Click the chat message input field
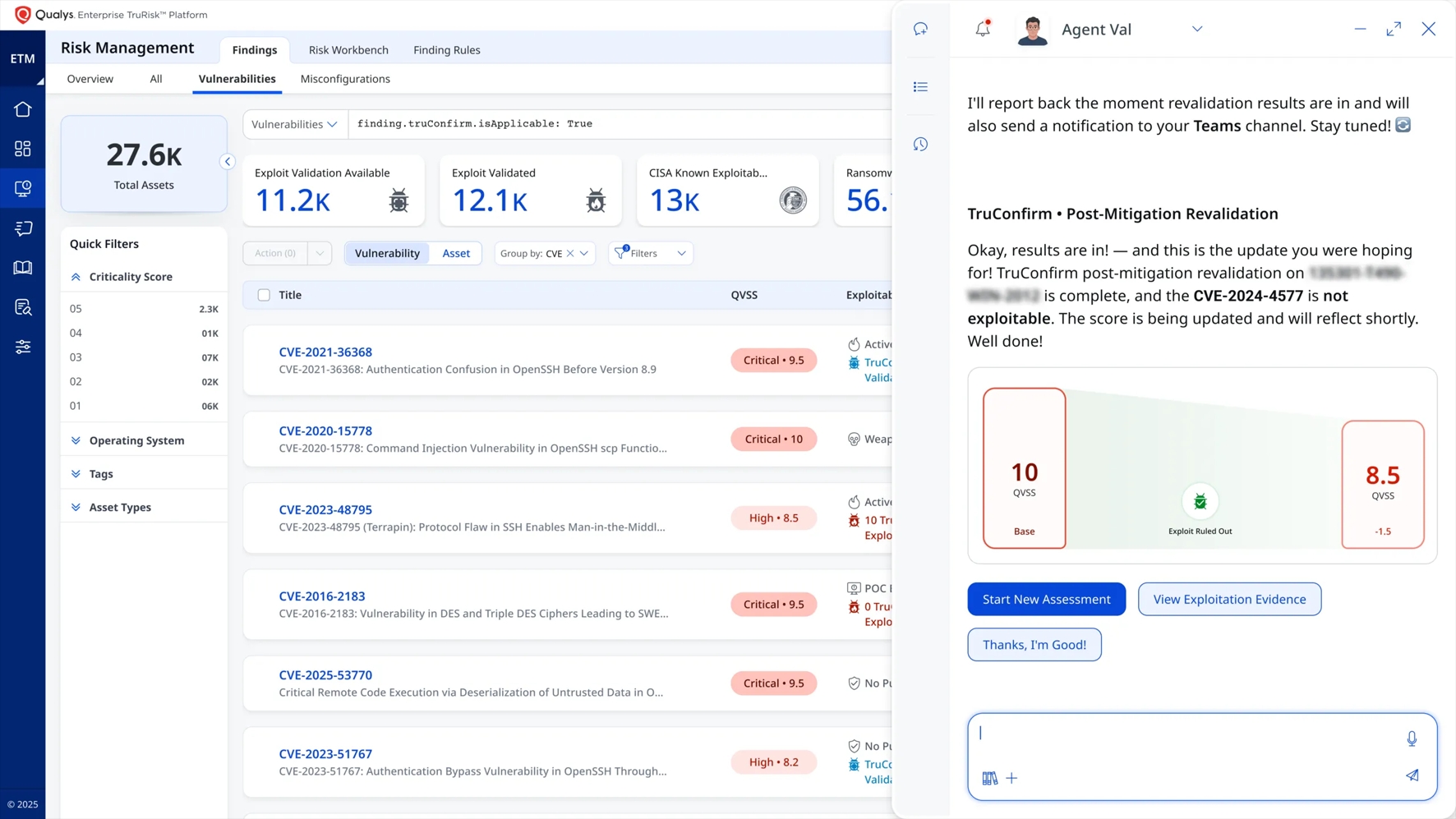1456x819 pixels. 1183,734
